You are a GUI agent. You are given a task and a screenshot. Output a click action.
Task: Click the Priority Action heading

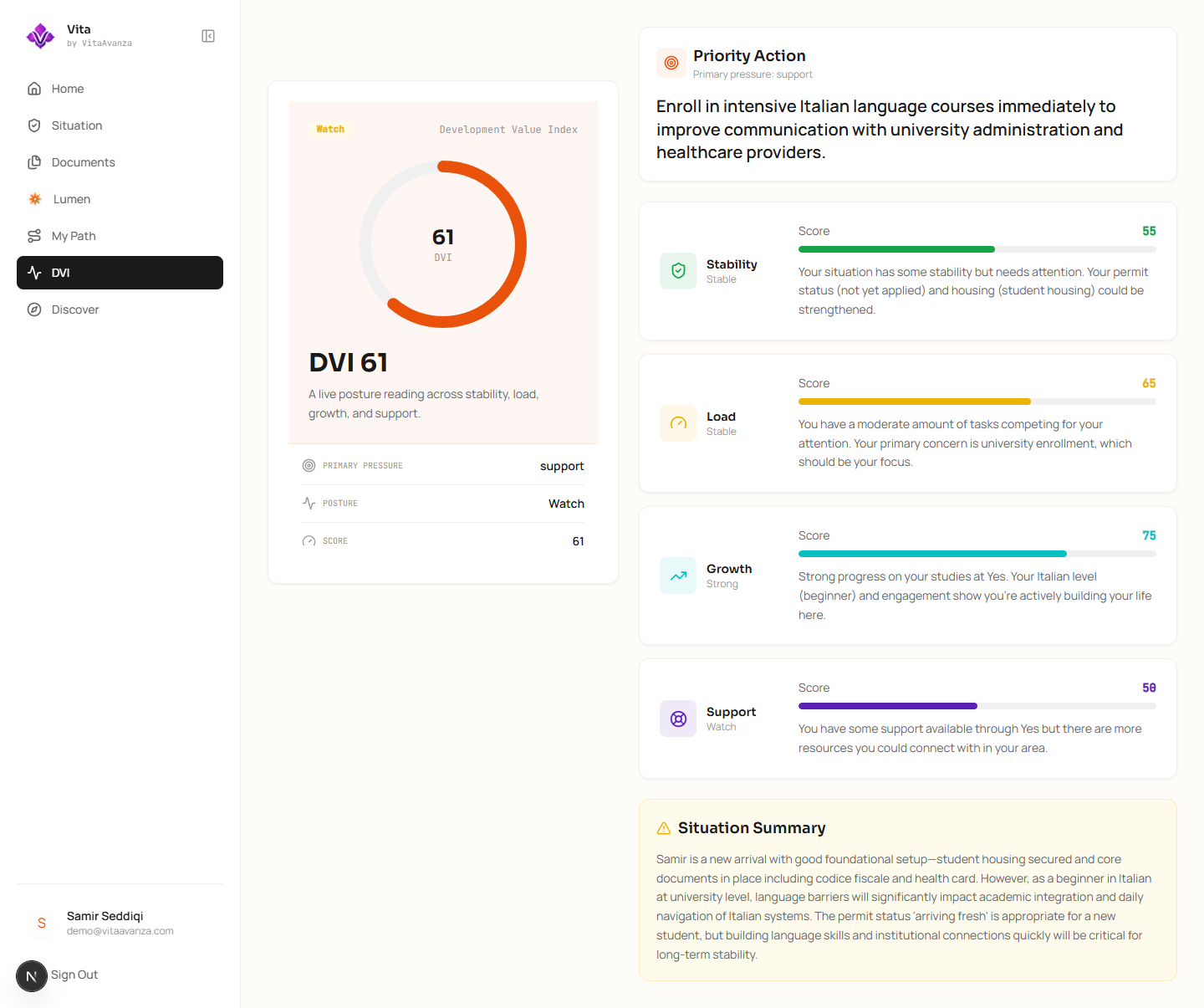tap(749, 56)
